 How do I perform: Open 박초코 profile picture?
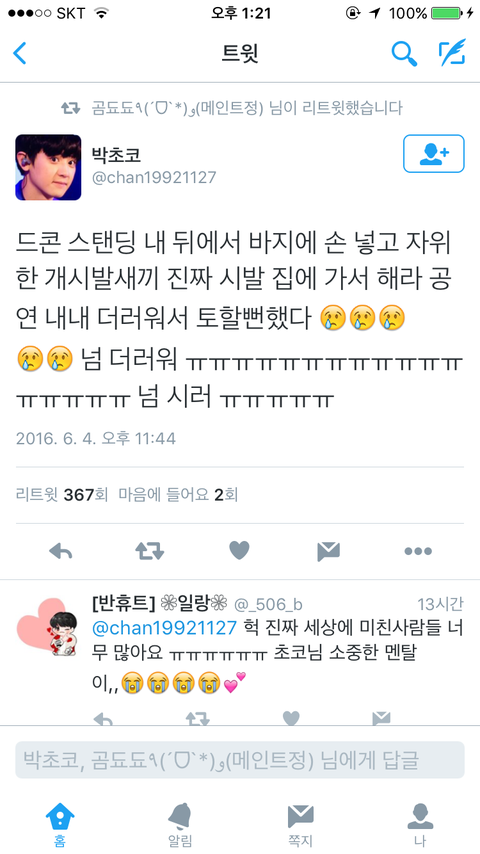(48, 167)
